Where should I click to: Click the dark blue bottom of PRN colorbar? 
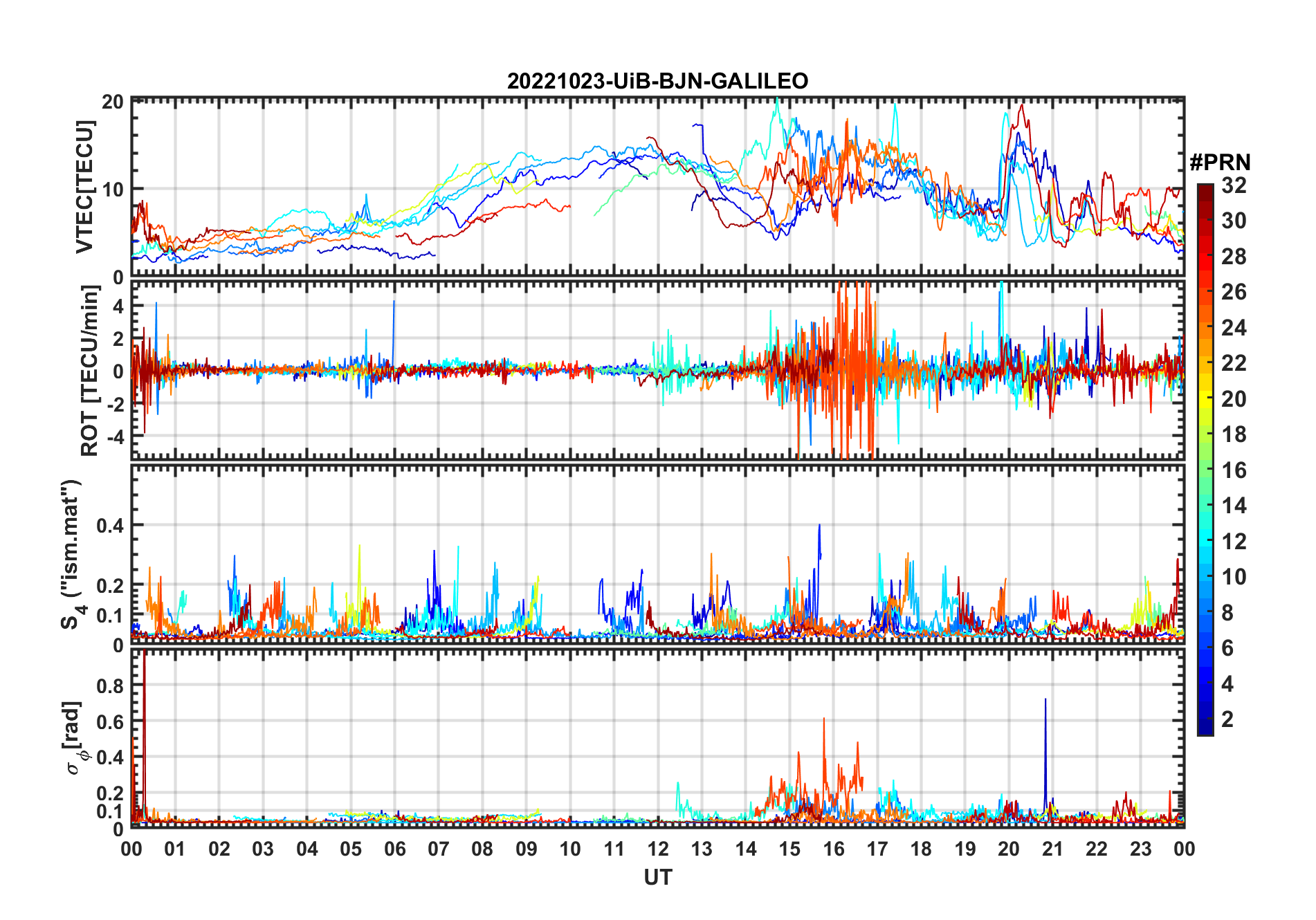pyautogui.click(x=1205, y=728)
